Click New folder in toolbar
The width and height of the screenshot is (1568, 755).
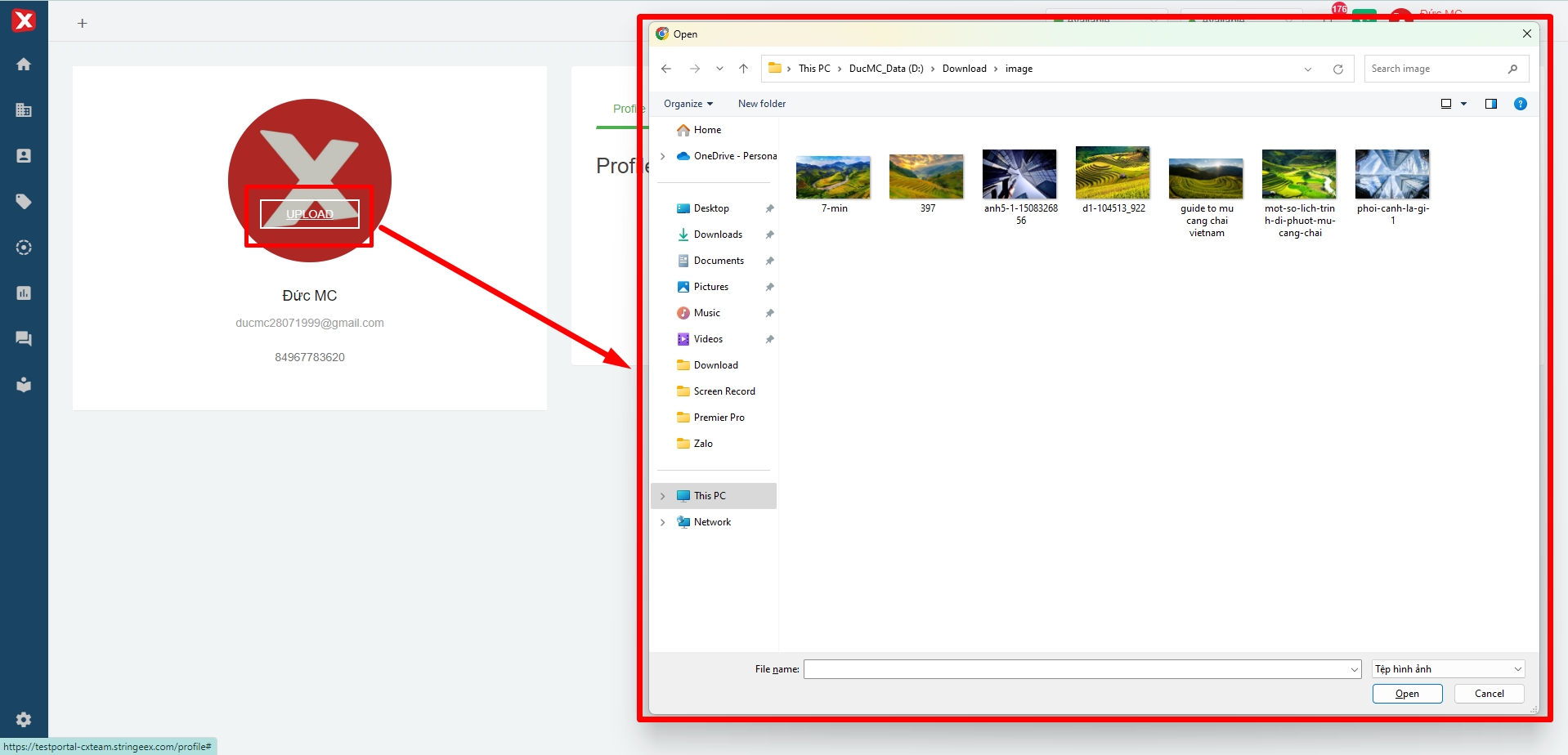point(761,104)
